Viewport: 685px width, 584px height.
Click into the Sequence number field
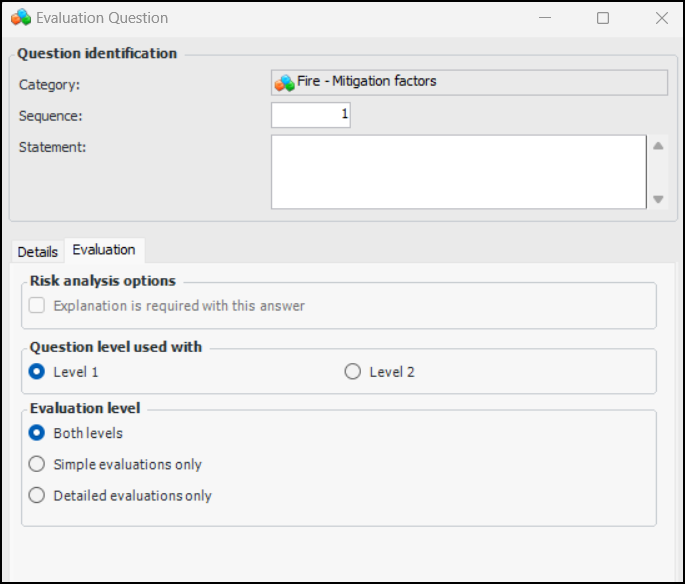click(x=310, y=115)
